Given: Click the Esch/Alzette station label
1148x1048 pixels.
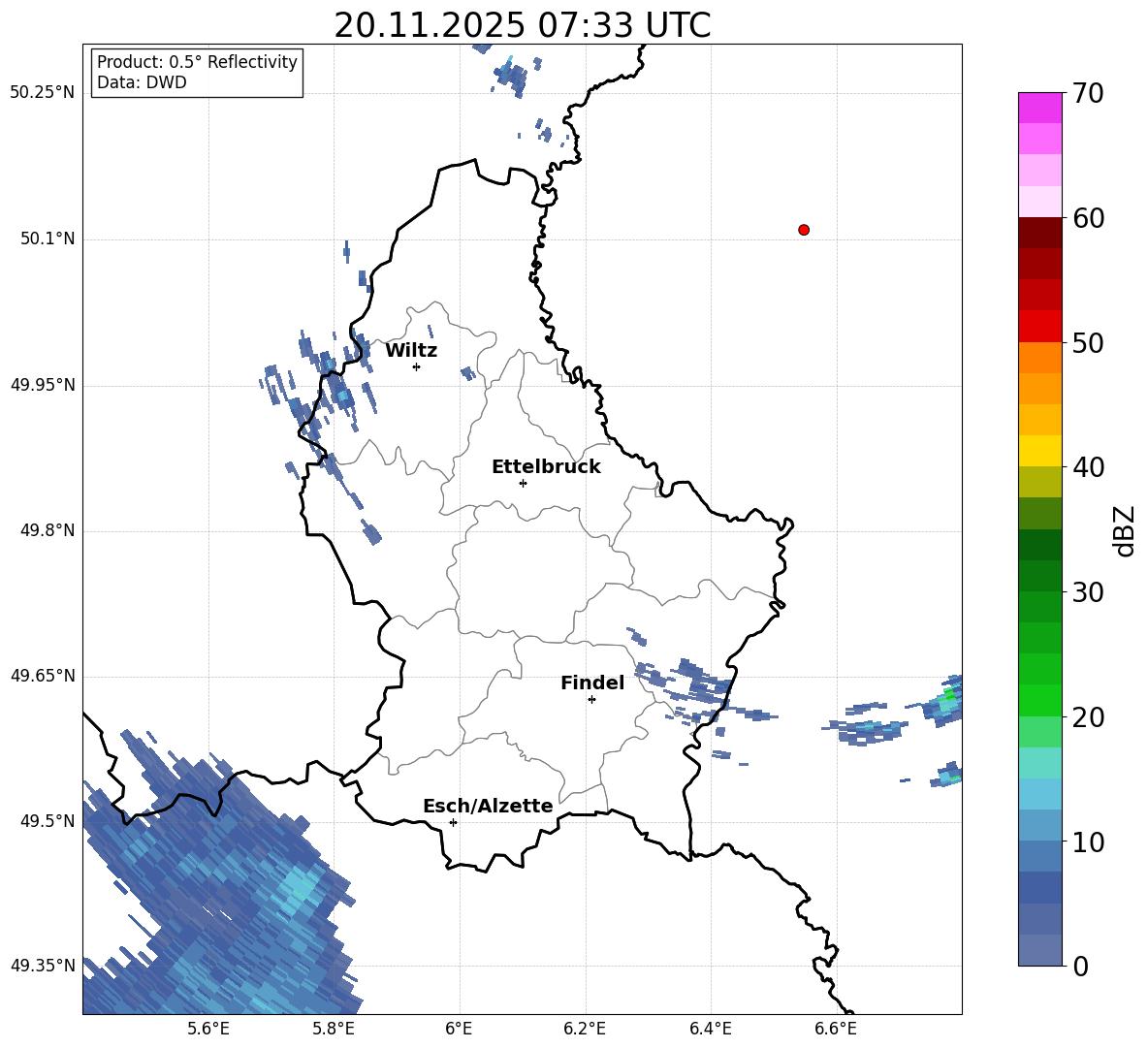Looking at the screenshot, I should (488, 807).
